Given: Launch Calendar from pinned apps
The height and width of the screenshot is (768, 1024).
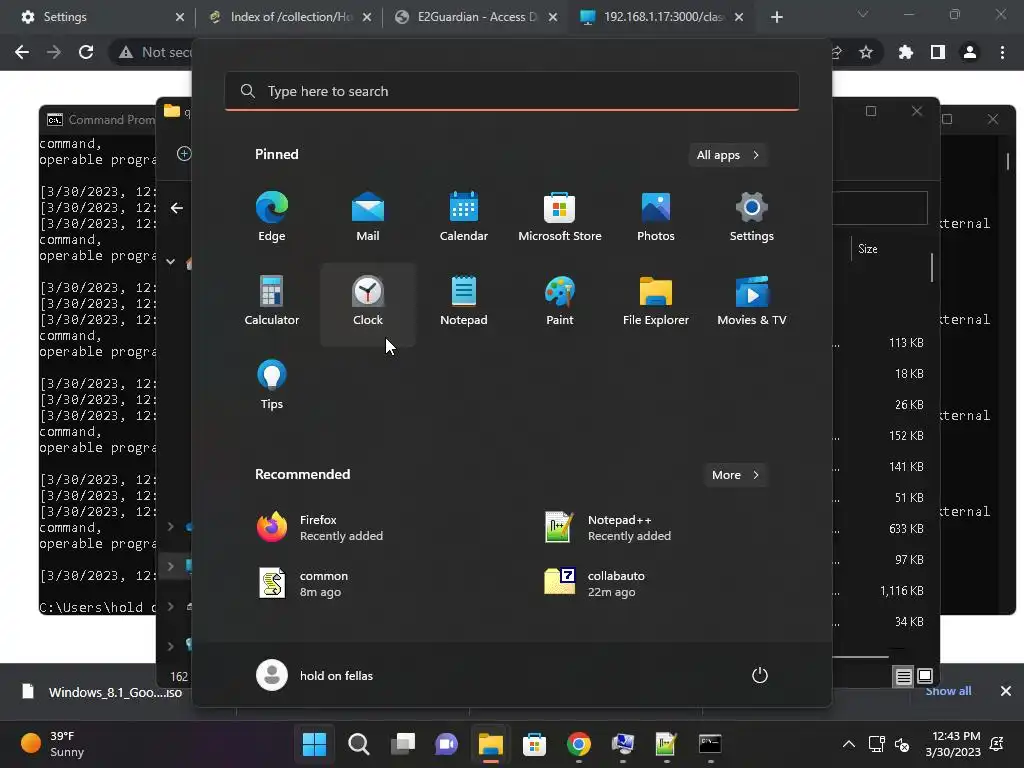Looking at the screenshot, I should click(x=464, y=217).
